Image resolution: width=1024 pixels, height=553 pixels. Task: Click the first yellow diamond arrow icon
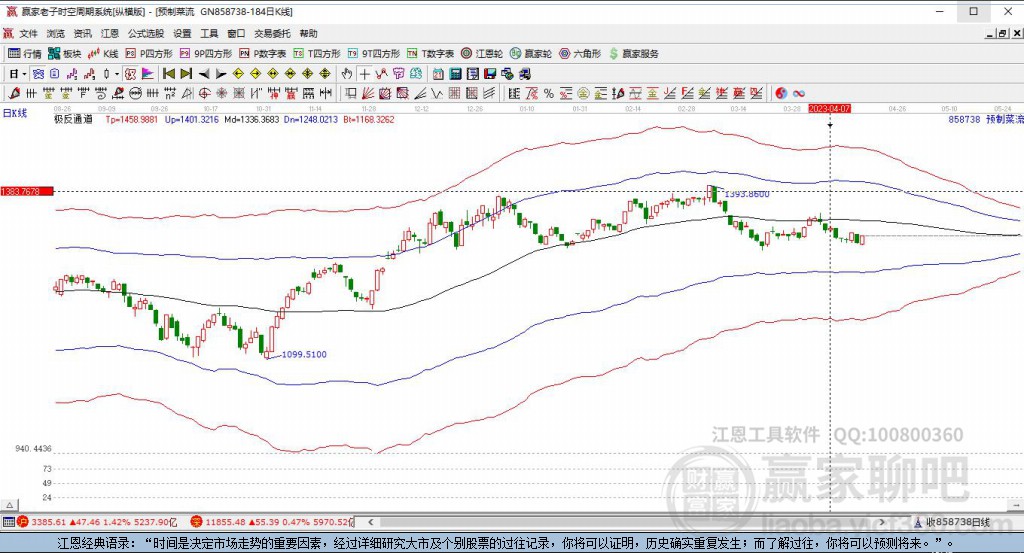pos(238,74)
